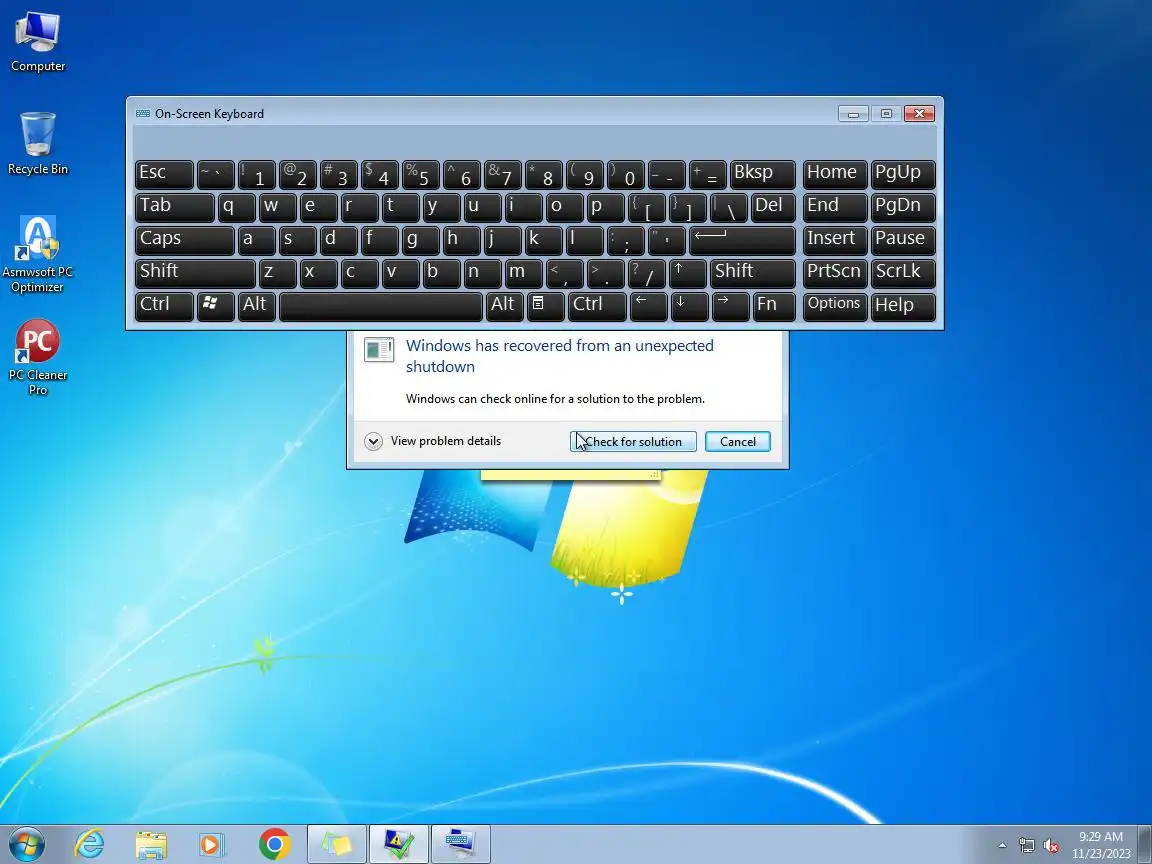This screenshot has width=1152, height=864.
Task: Open the network status tray icon
Action: click(x=1026, y=846)
